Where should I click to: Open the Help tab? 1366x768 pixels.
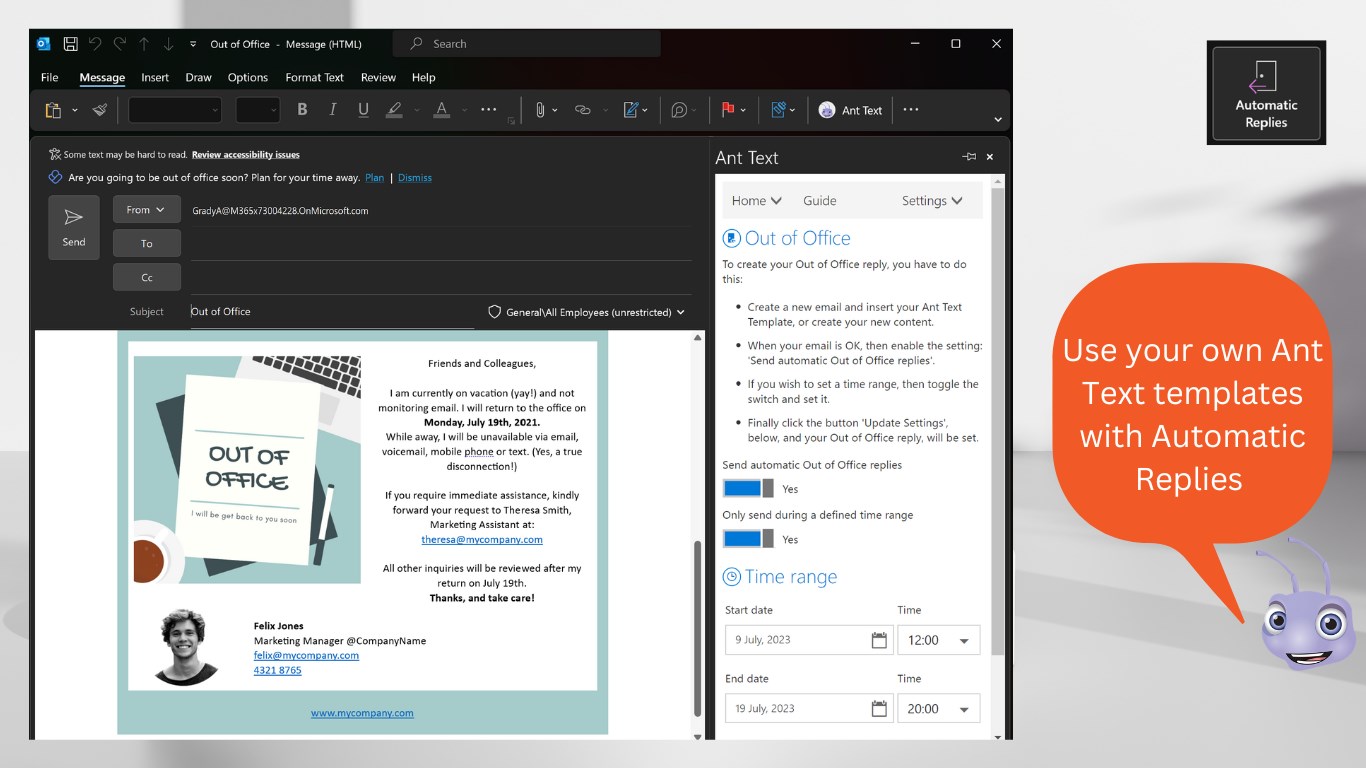[424, 77]
